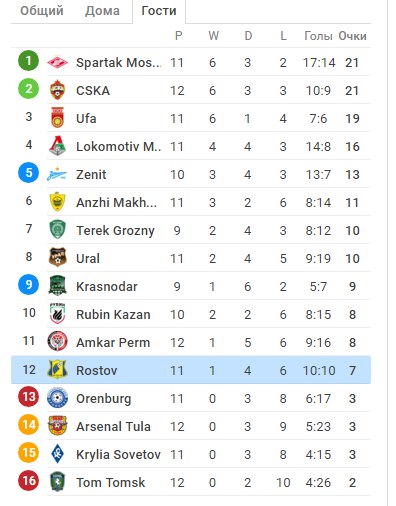Click the Очки column header
This screenshot has height=506, width=396.
(352, 36)
